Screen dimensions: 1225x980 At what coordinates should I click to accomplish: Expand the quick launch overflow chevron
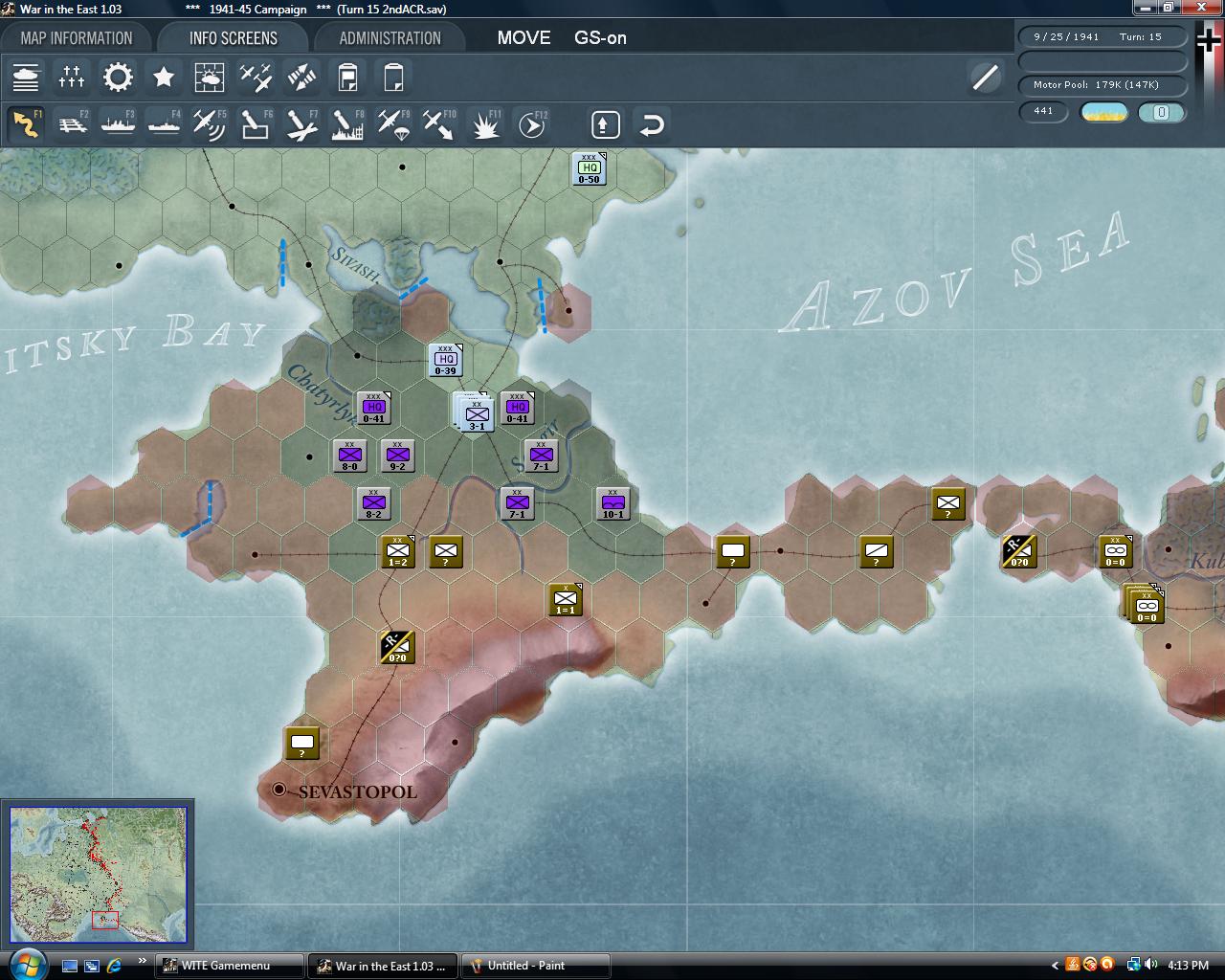pos(143,961)
